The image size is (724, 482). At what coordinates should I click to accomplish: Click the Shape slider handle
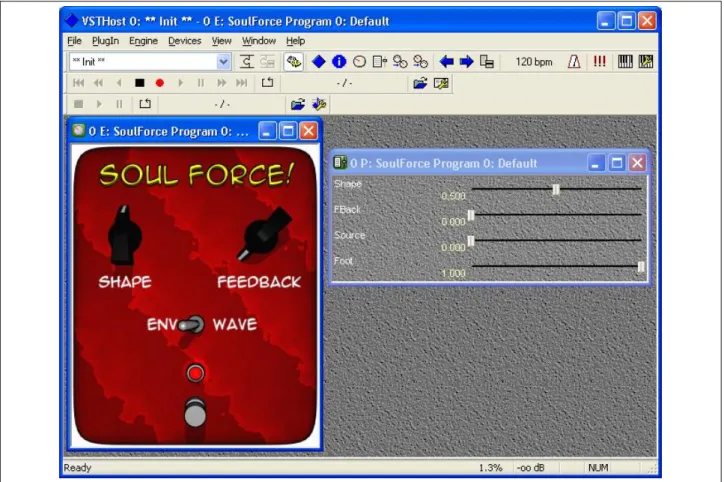pyautogui.click(x=556, y=190)
